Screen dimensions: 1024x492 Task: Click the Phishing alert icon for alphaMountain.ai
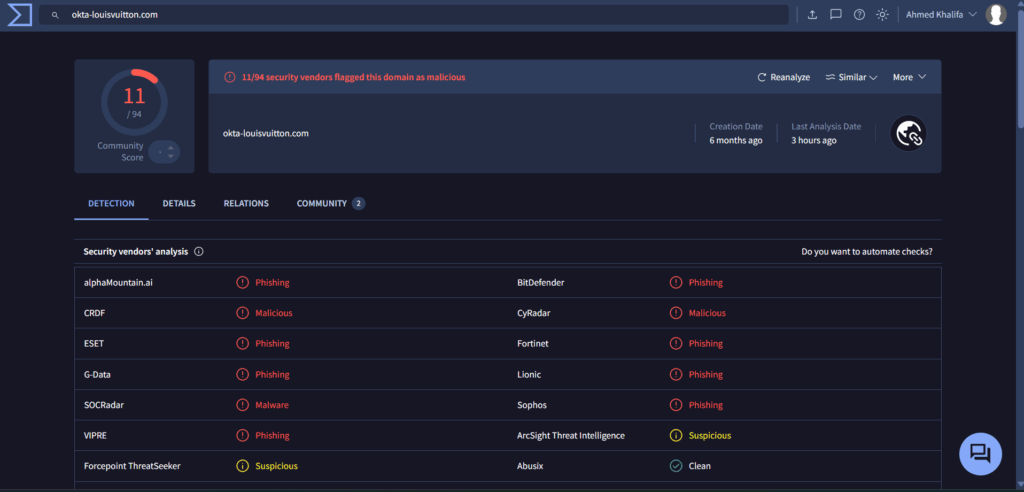[x=242, y=283]
